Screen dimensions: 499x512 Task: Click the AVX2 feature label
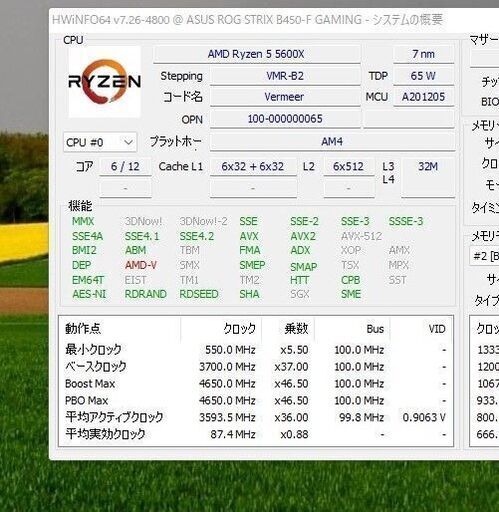coord(303,236)
